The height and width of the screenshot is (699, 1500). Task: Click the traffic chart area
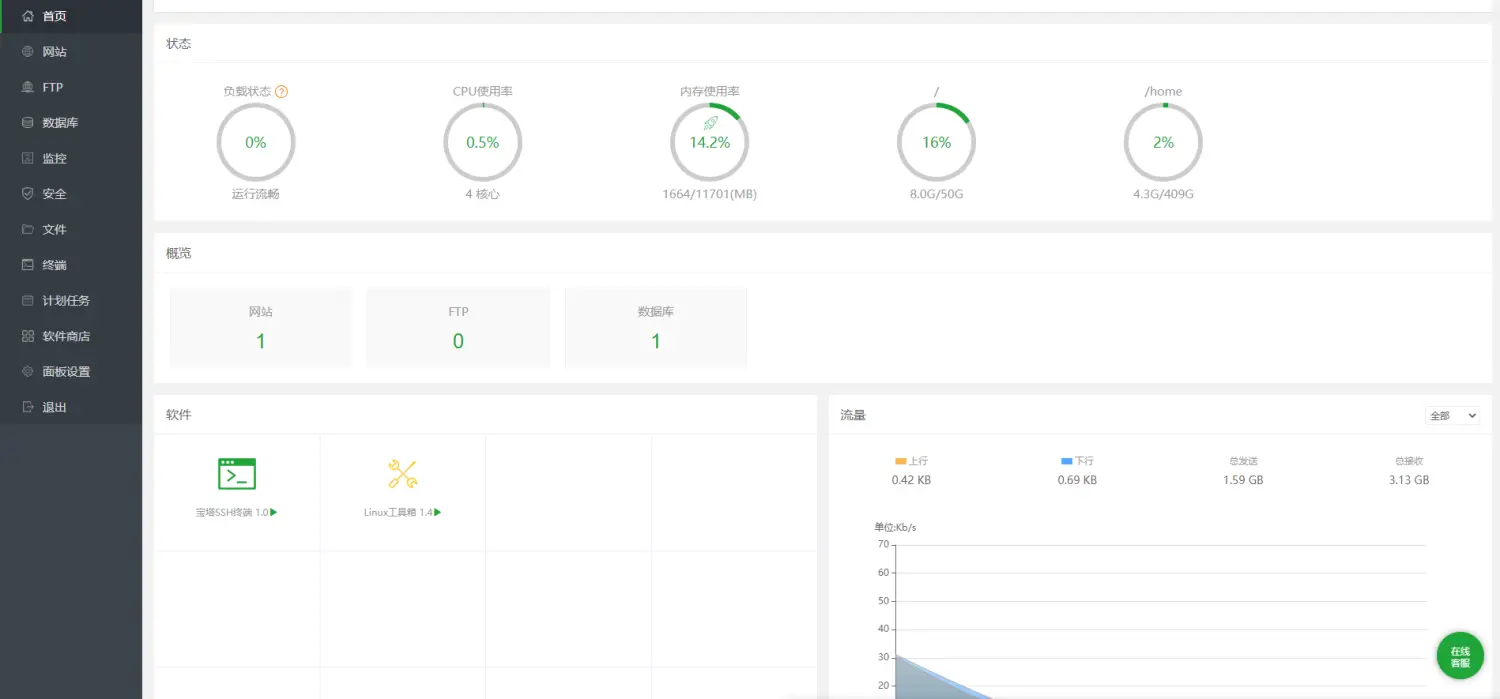pyautogui.click(x=1160, y=620)
